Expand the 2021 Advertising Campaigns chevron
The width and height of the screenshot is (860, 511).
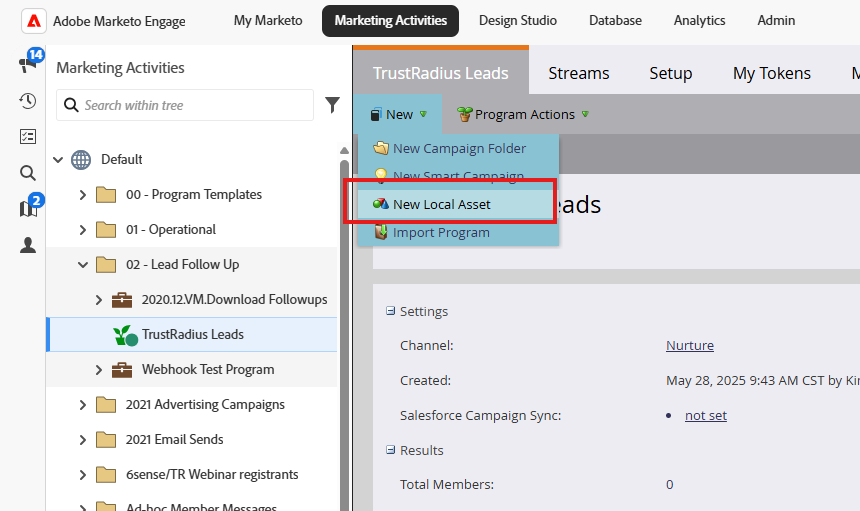83,405
